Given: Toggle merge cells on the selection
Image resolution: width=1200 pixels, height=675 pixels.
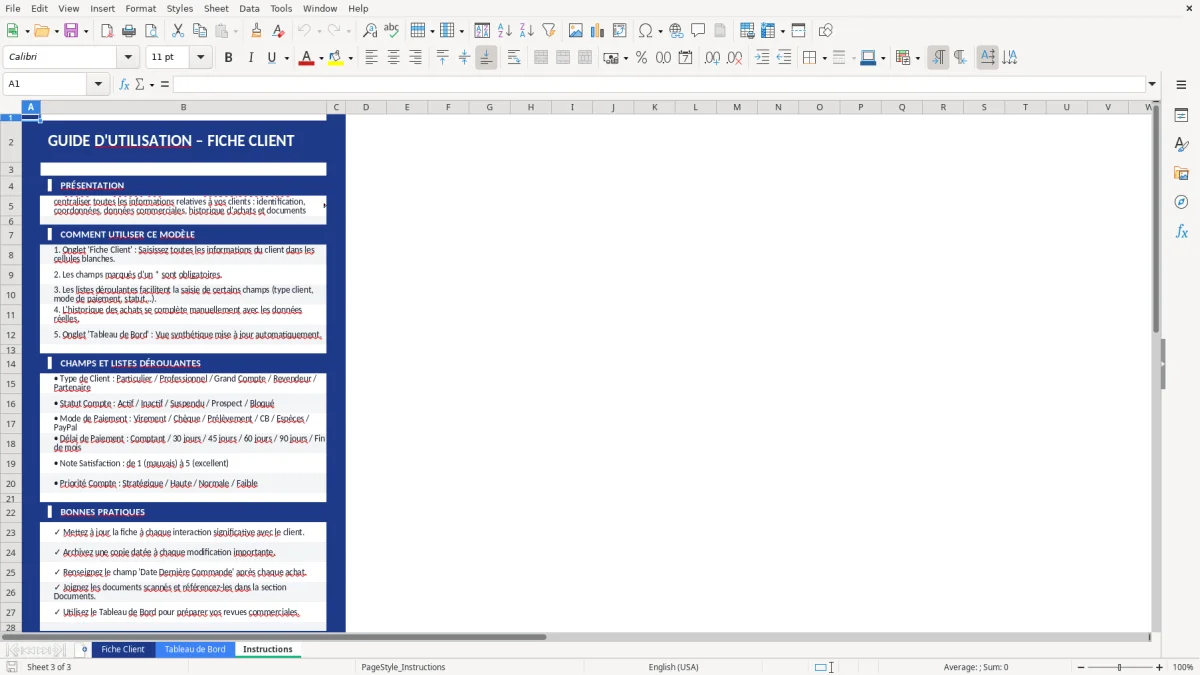Looking at the screenshot, I should [x=562, y=57].
